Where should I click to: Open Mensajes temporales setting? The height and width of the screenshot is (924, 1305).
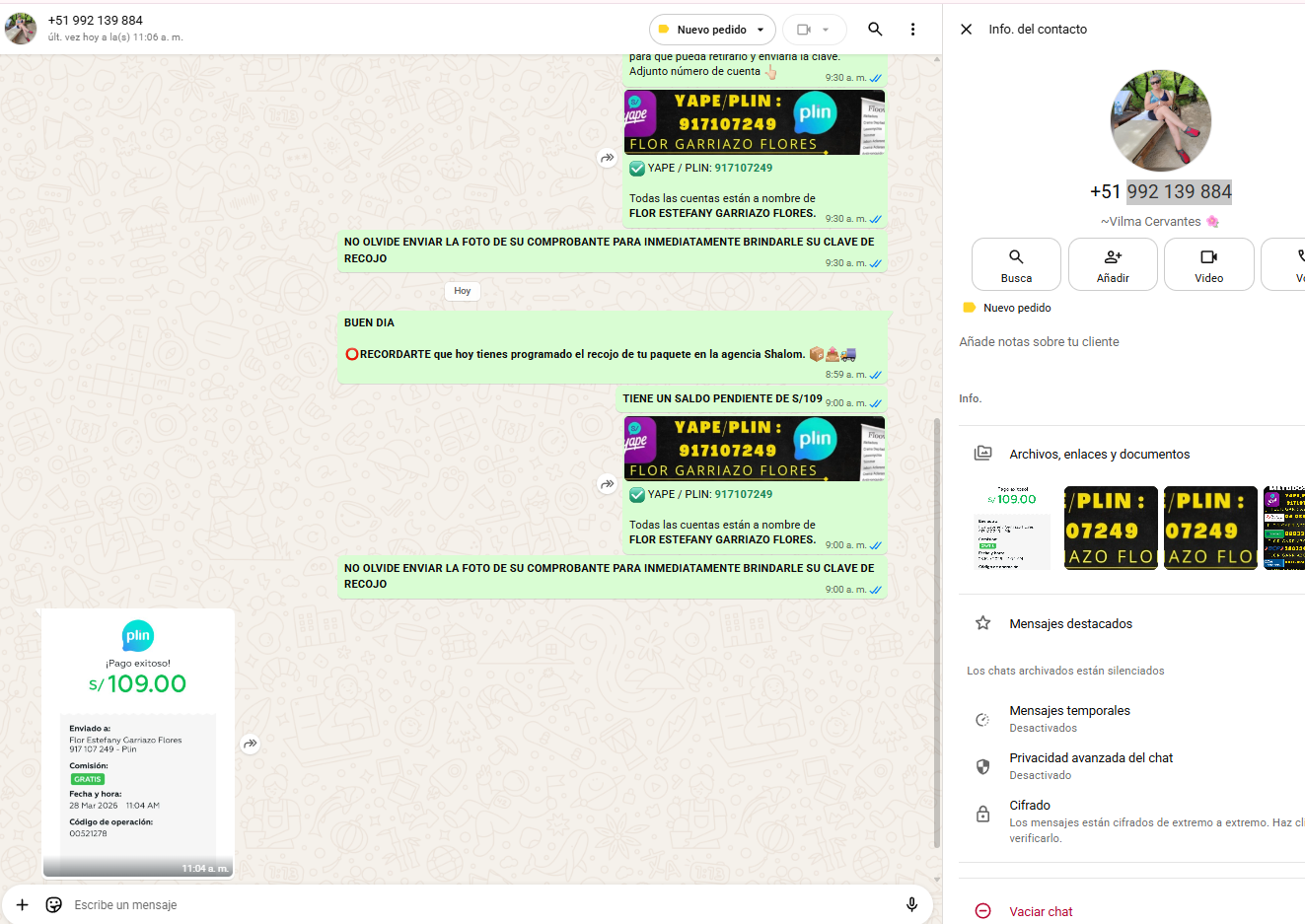point(1069,718)
